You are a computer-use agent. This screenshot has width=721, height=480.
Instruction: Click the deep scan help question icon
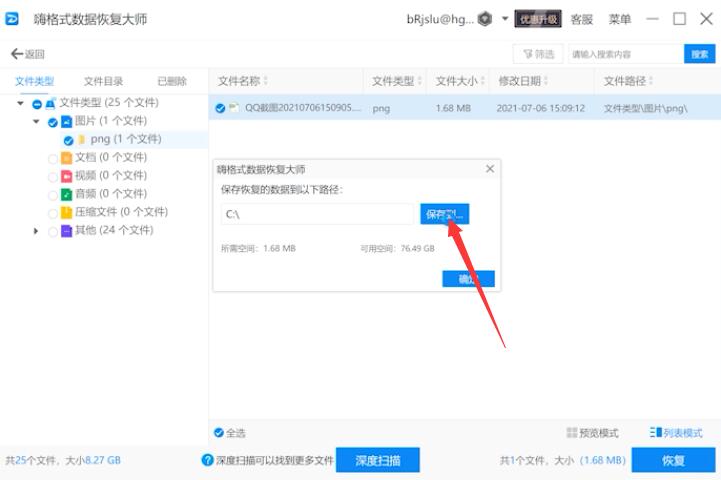click(x=207, y=460)
